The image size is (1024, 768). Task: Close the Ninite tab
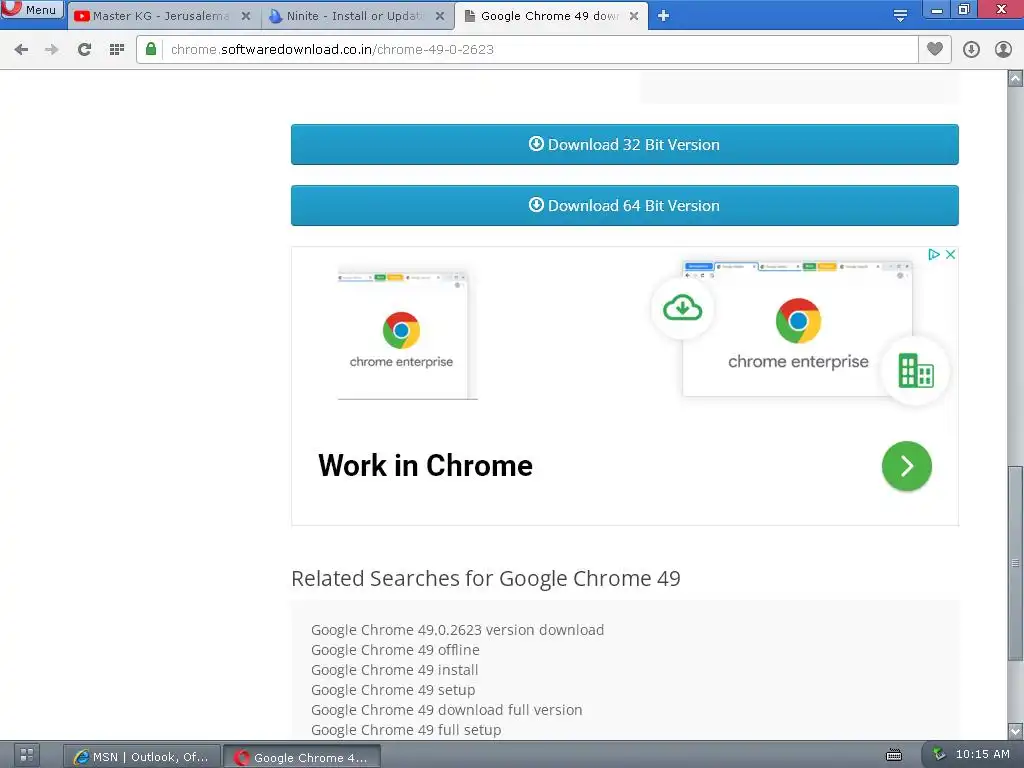[x=440, y=16]
